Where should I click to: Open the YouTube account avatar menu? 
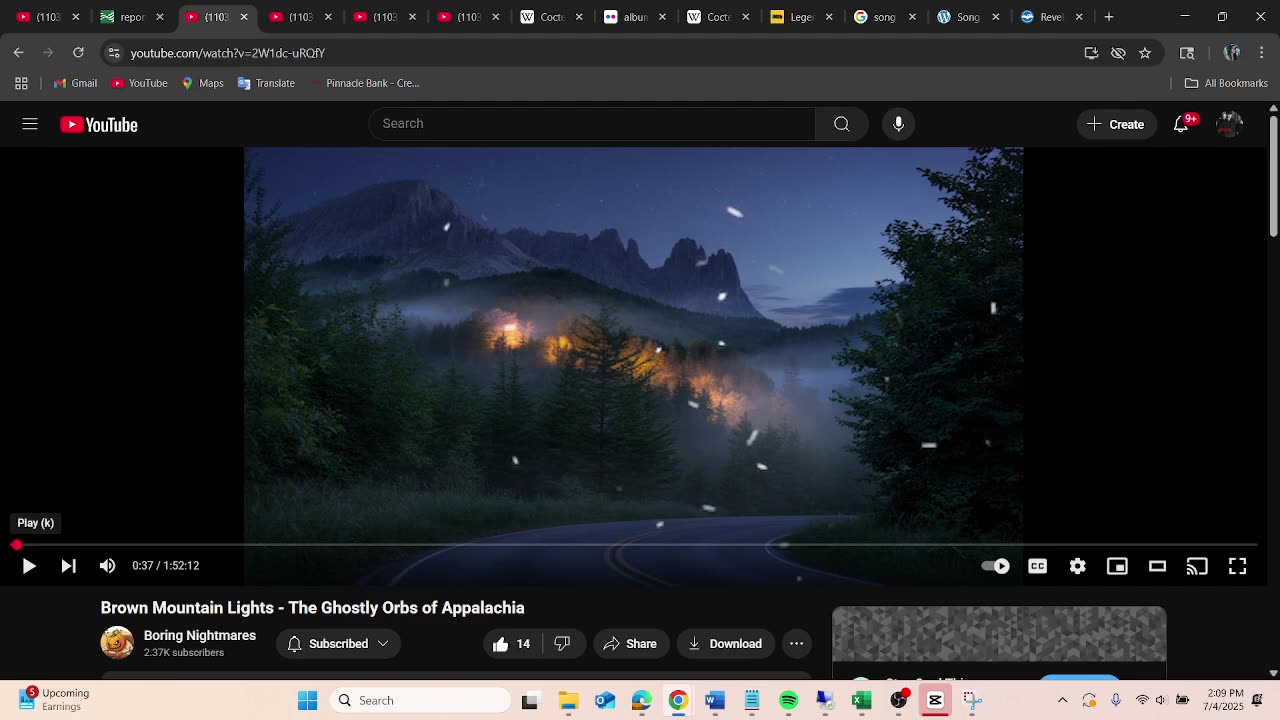coord(1229,124)
